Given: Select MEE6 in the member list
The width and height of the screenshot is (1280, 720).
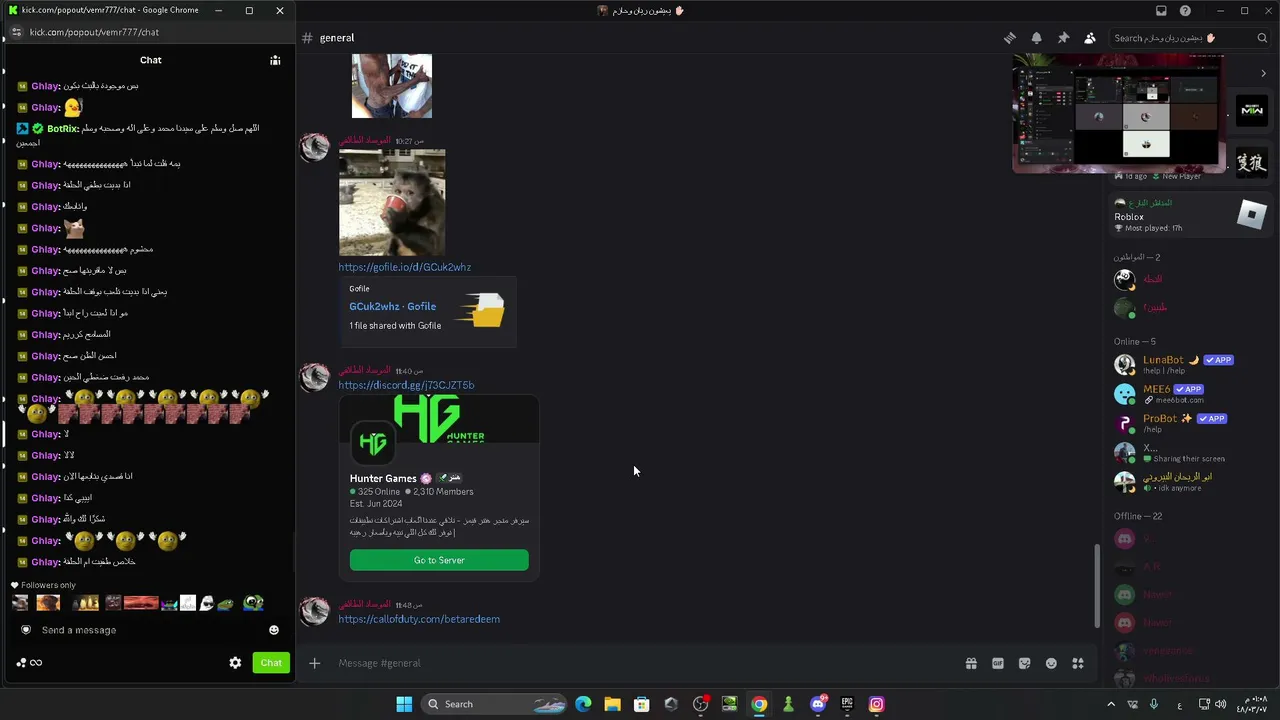Looking at the screenshot, I should coord(1190,394).
